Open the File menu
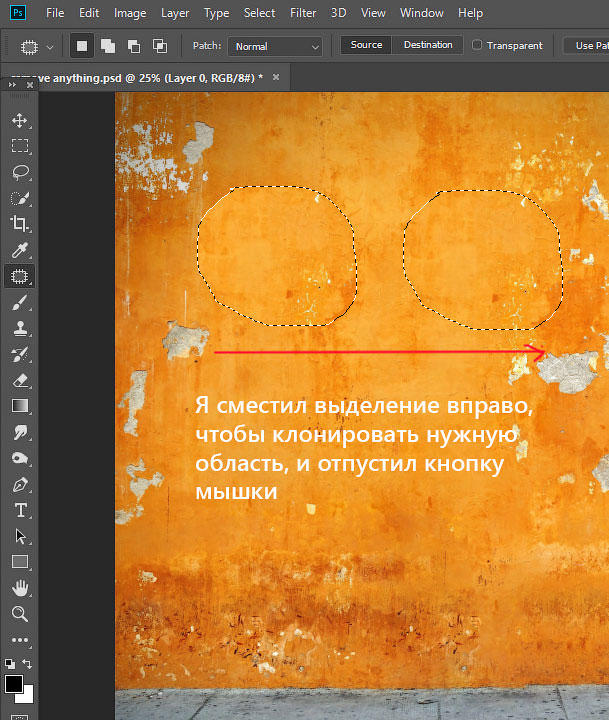The height and width of the screenshot is (720, 609). pyautogui.click(x=55, y=13)
